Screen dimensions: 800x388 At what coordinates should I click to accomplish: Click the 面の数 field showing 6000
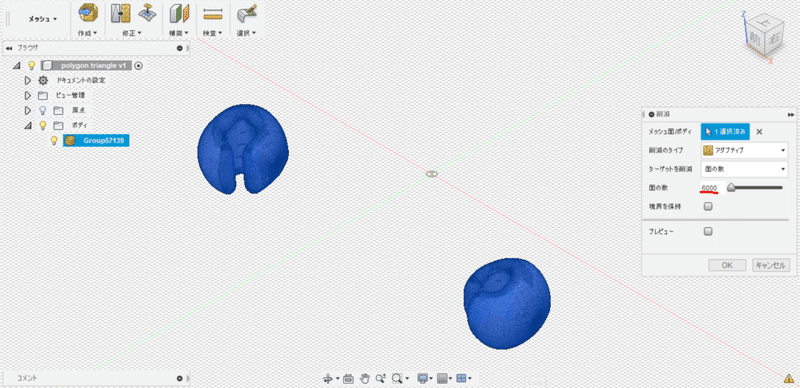tap(713, 188)
